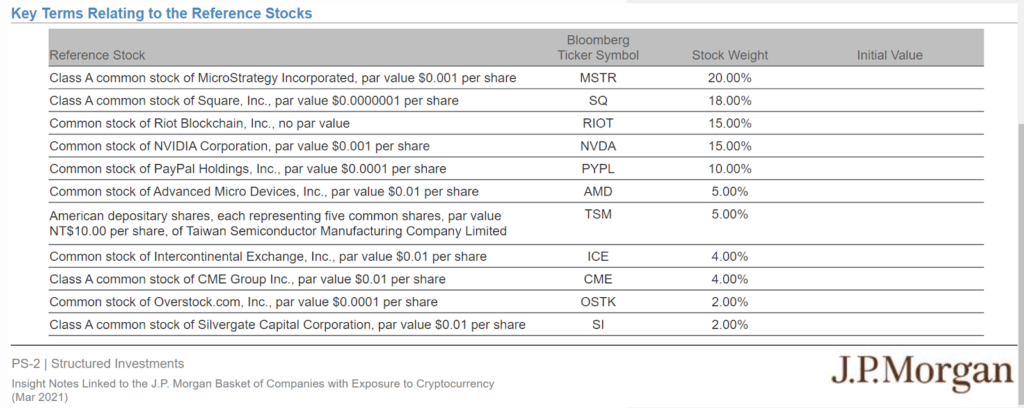This screenshot has width=1024, height=408.
Task: Click the 'Bloomberg Ticker Symbol' column header
Action: (x=597, y=47)
